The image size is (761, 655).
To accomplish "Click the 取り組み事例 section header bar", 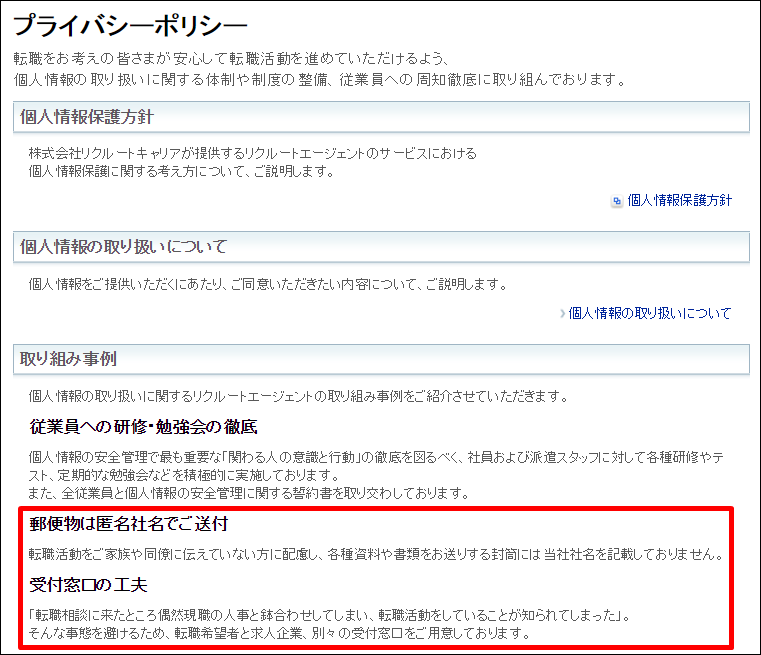I will [x=380, y=359].
